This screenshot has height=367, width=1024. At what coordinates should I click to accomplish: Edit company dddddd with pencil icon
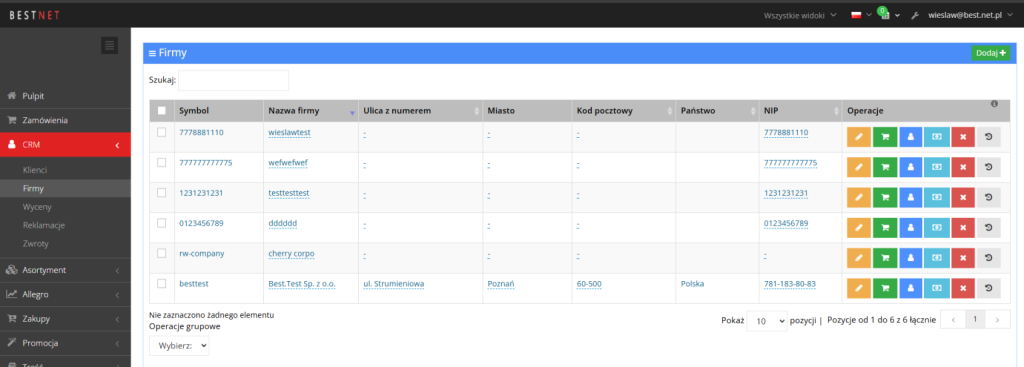[859, 227]
